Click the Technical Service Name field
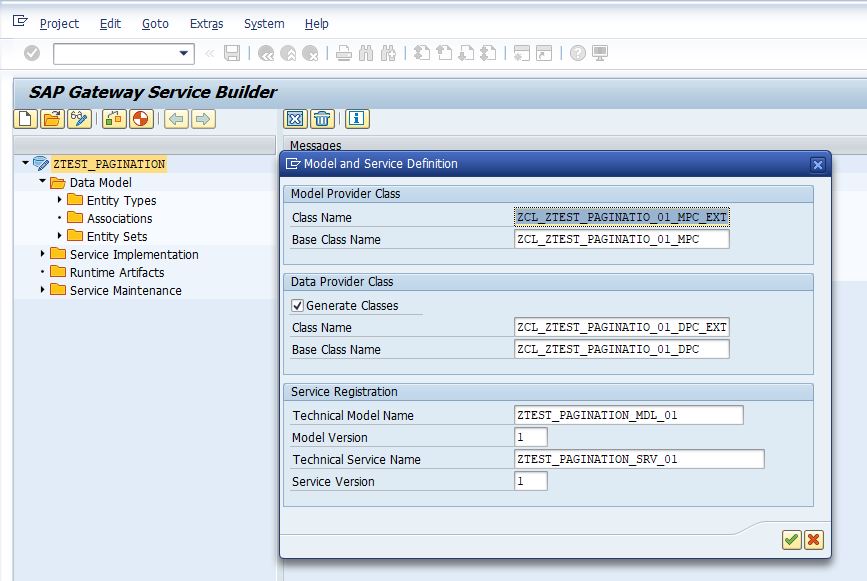This screenshot has height=581, width=867. pos(639,459)
